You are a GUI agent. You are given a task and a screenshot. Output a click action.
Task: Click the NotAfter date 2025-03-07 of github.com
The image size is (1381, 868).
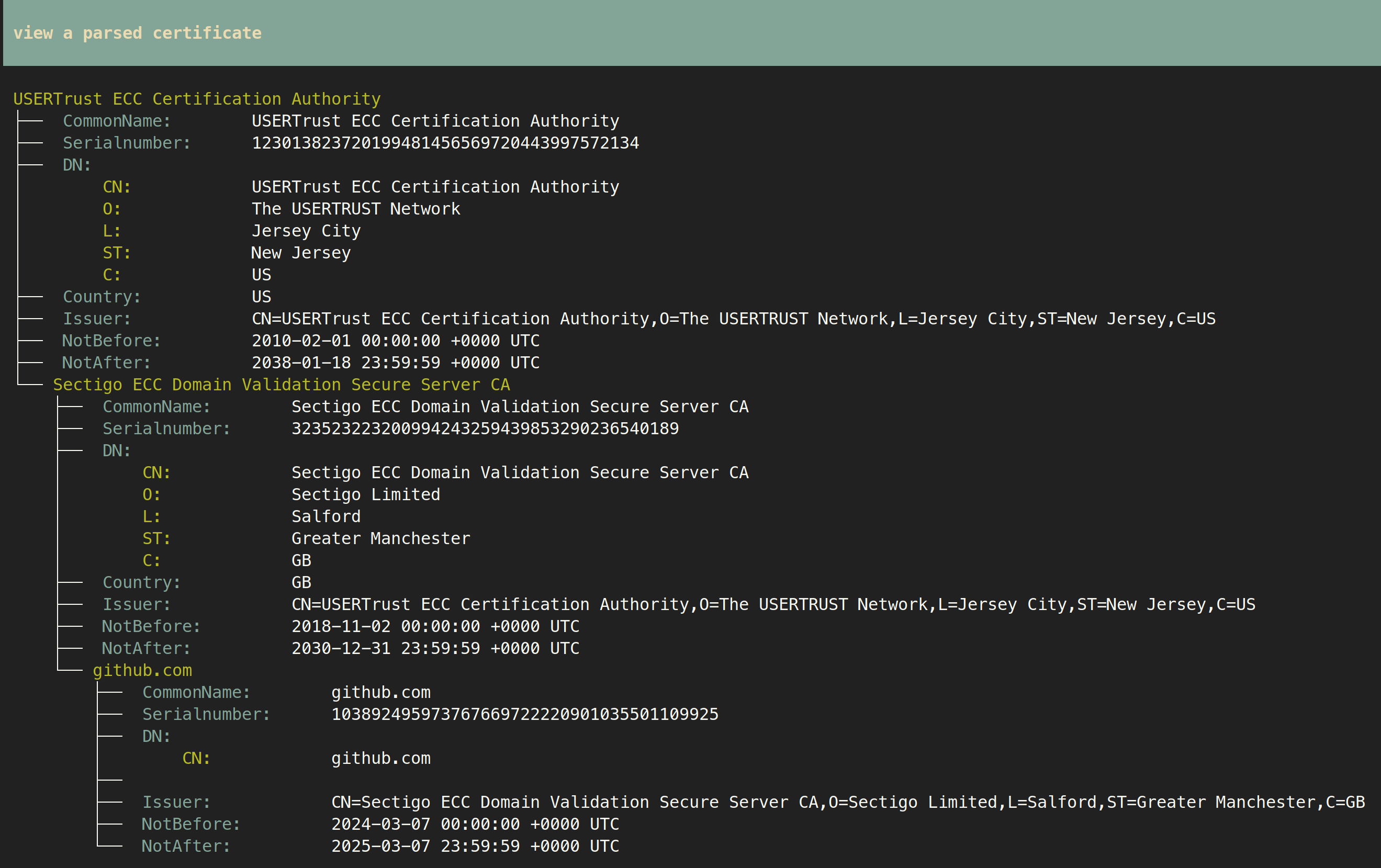pos(475,846)
